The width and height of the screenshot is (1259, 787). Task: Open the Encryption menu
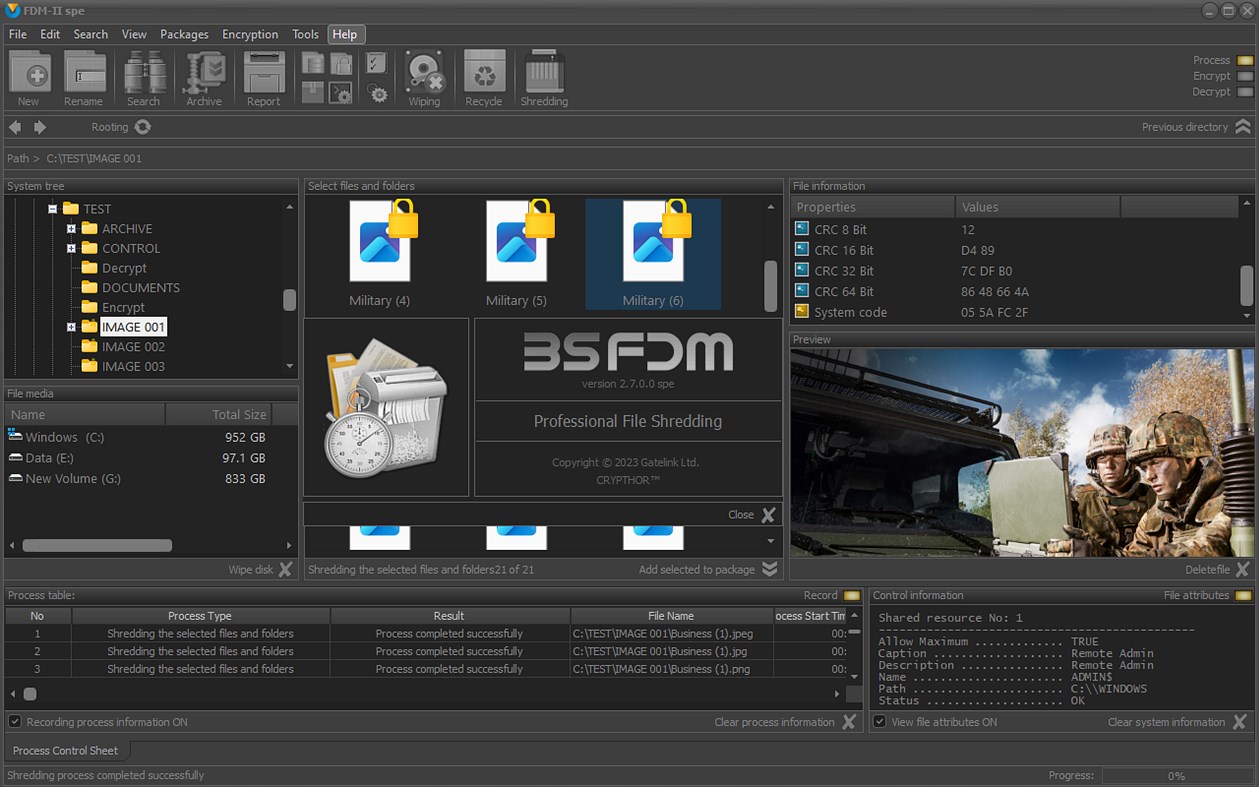click(x=250, y=33)
